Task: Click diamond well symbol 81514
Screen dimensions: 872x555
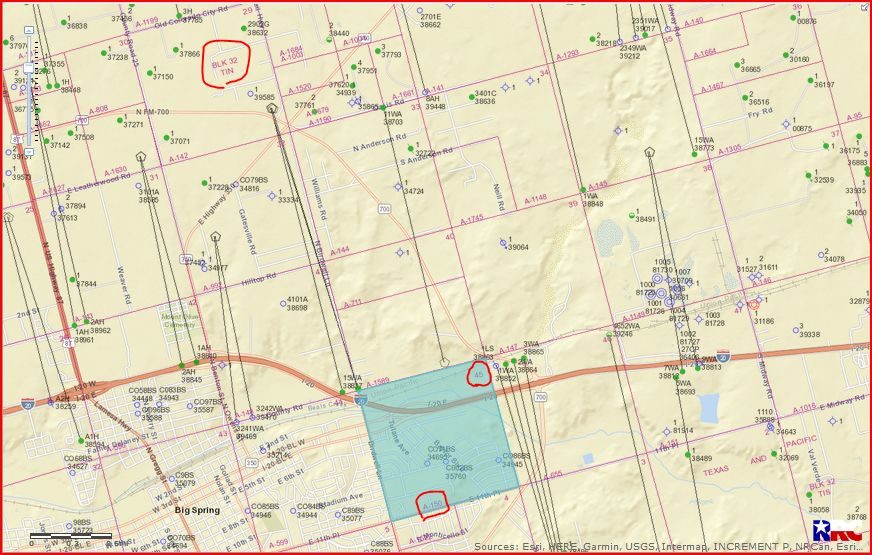Action: tap(666, 432)
